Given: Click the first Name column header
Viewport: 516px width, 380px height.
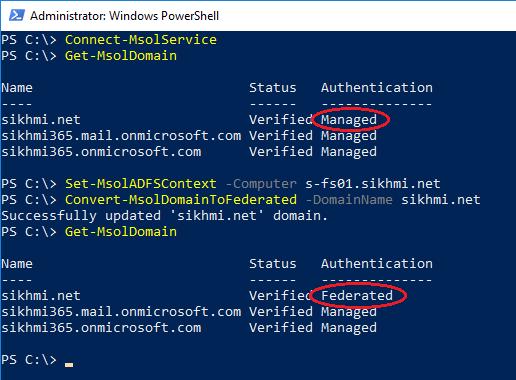Looking at the screenshot, I should click(17, 88).
